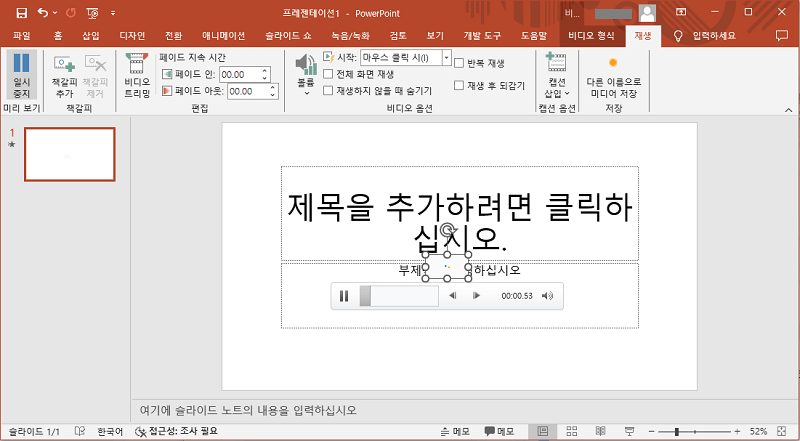The width and height of the screenshot is (800, 441).
Task: Zoom out with the minus button
Action: tap(652, 432)
